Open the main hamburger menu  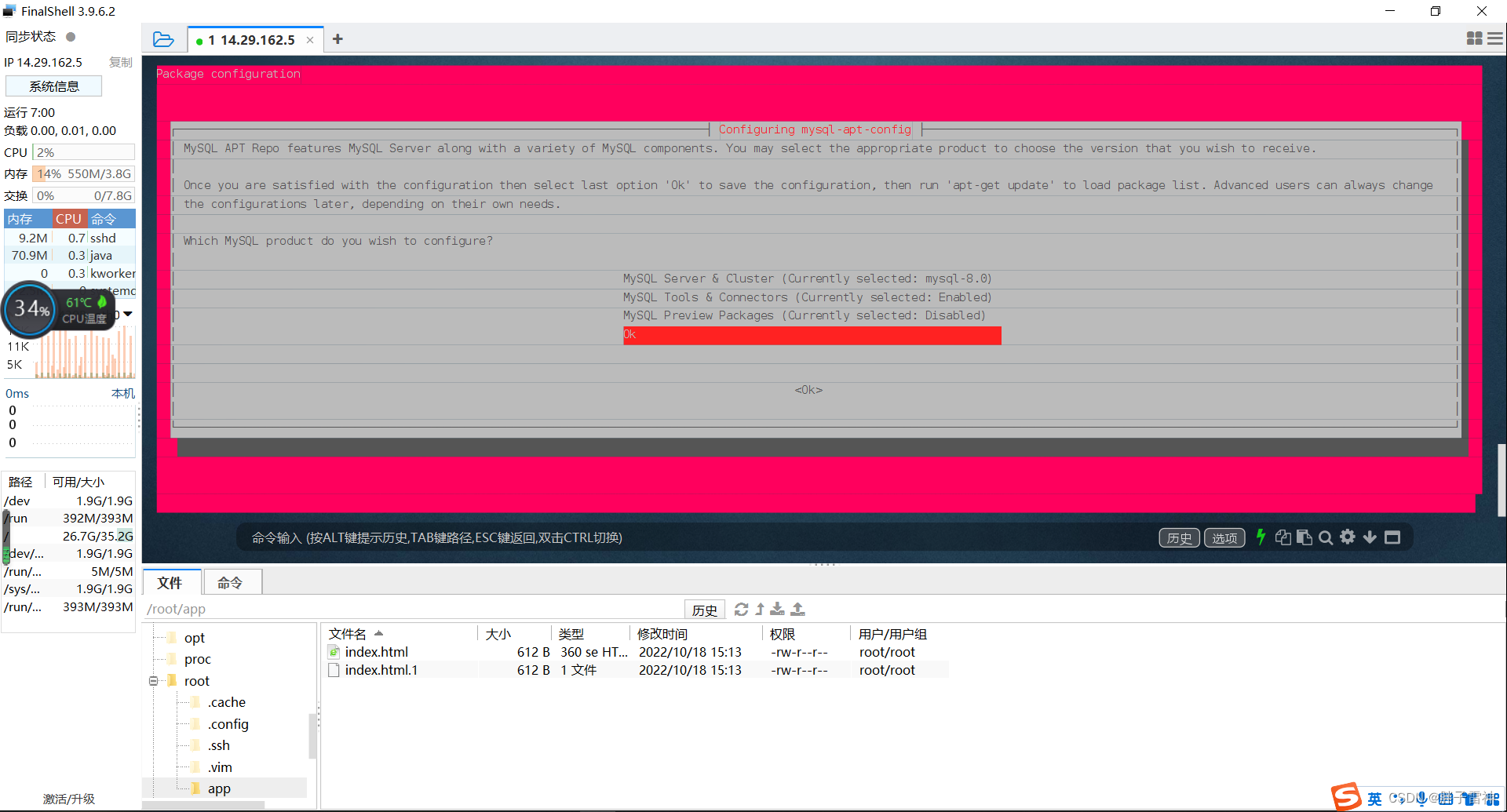(x=1495, y=38)
